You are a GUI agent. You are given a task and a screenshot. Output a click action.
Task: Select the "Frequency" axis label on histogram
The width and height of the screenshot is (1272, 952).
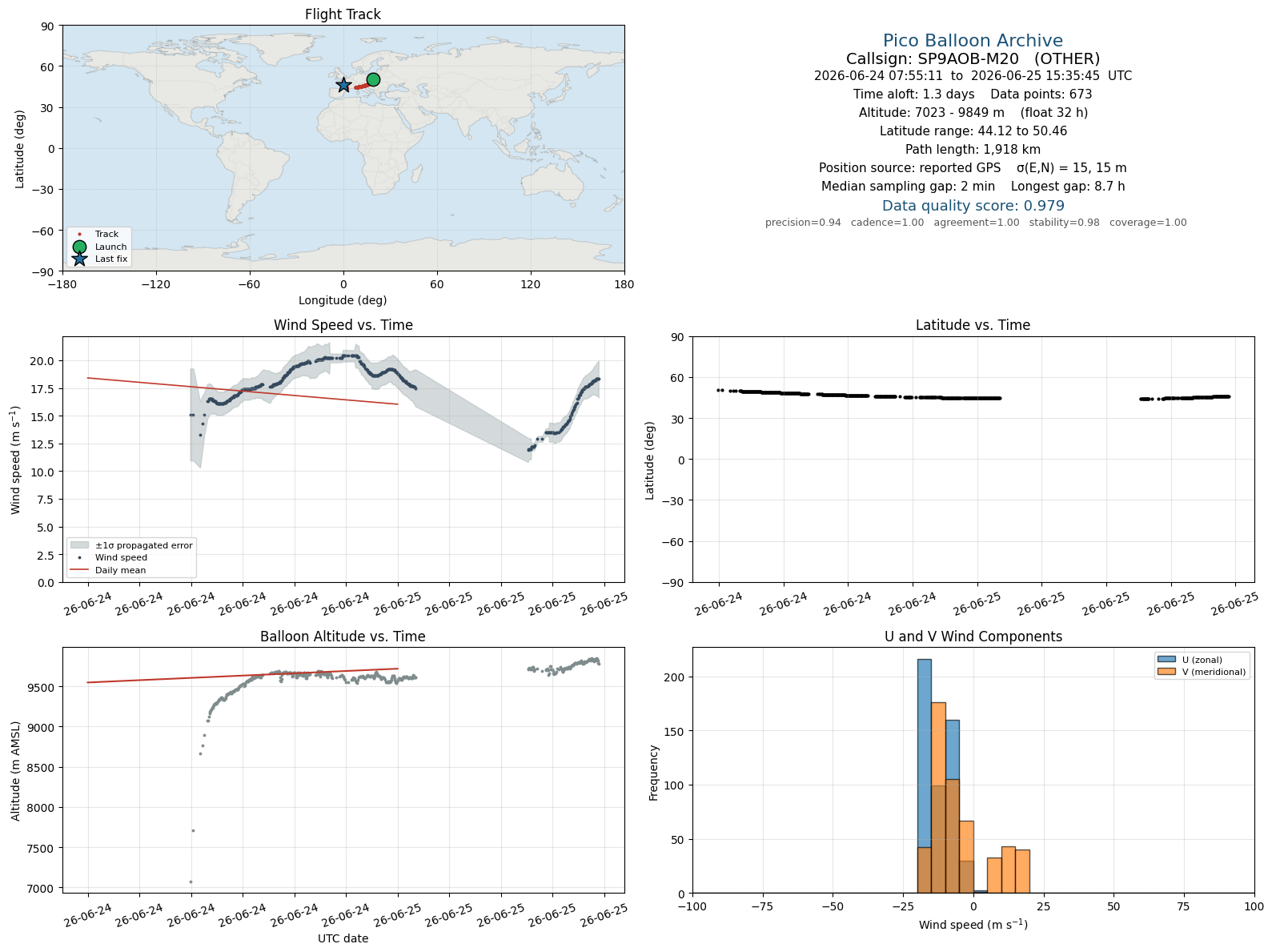coord(654,772)
